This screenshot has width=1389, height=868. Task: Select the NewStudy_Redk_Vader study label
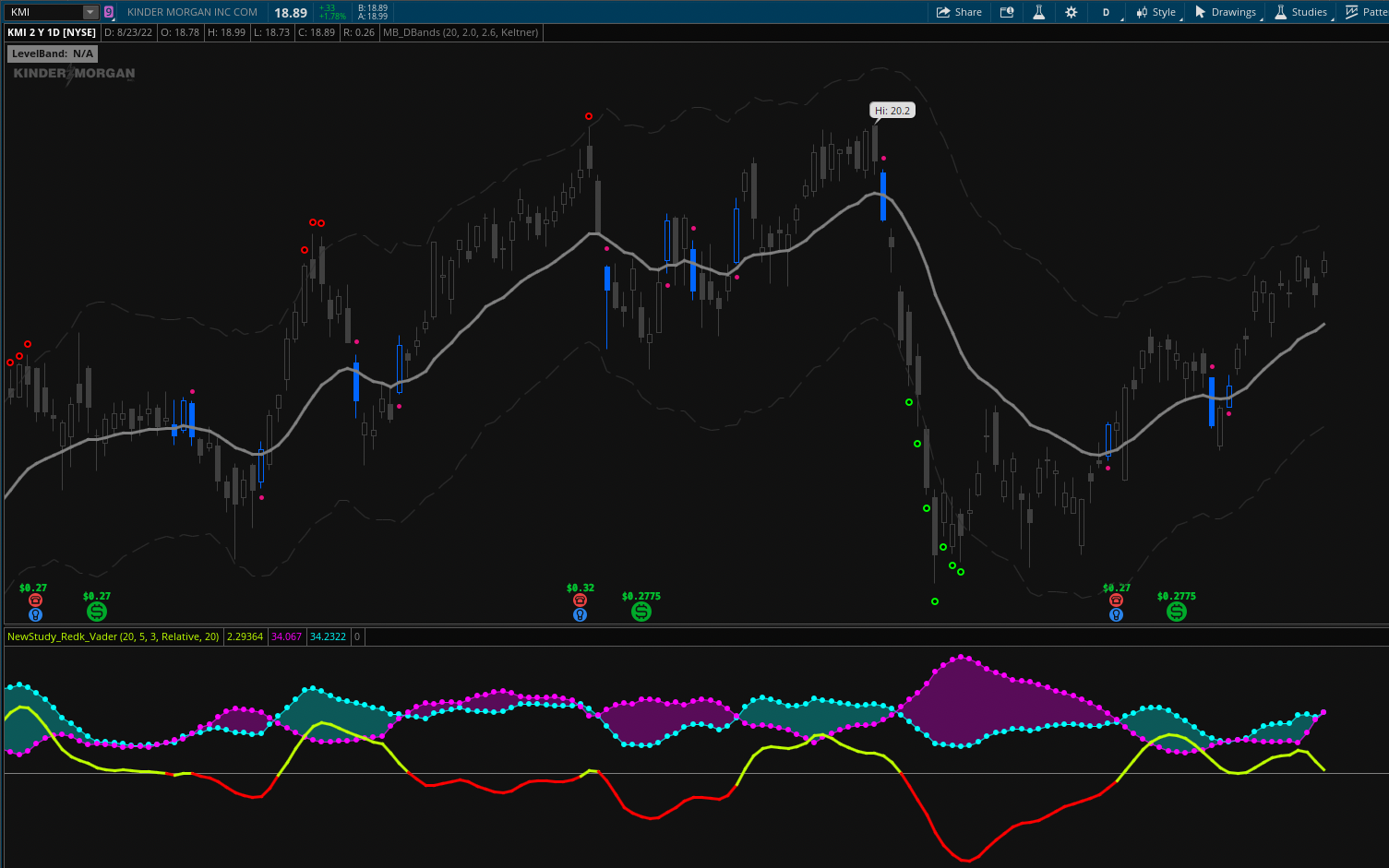[x=114, y=636]
